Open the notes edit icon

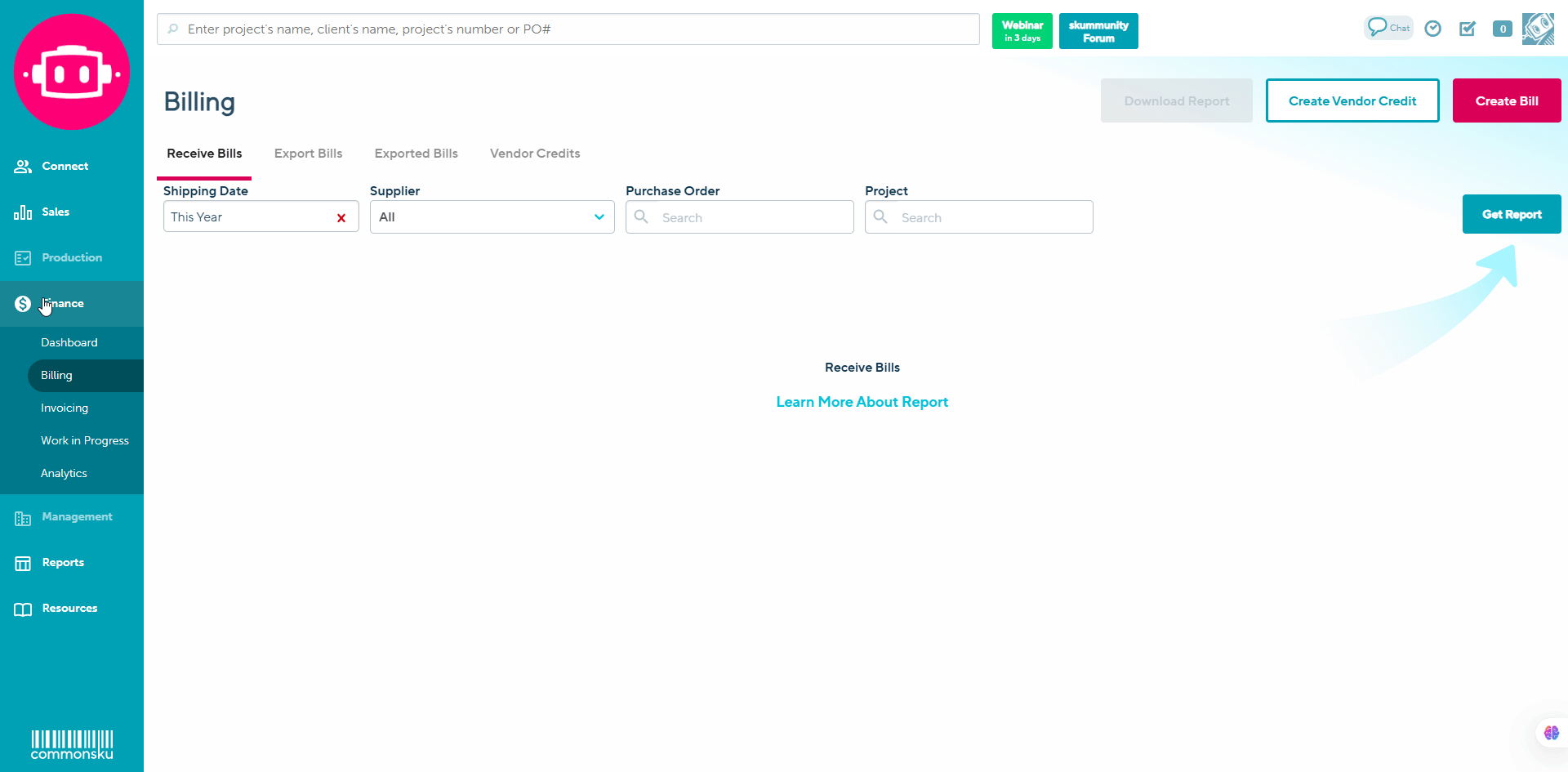pyautogui.click(x=1468, y=29)
